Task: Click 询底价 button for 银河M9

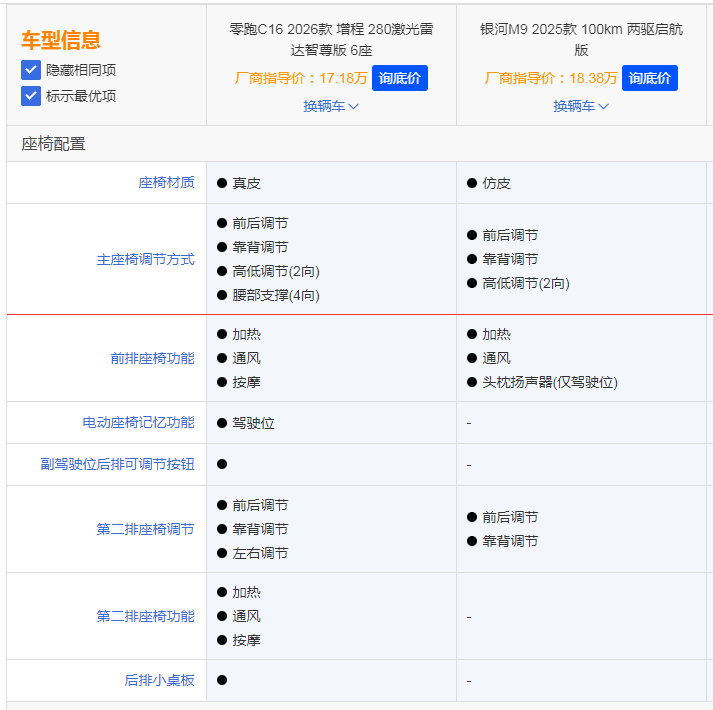Action: 649,78
